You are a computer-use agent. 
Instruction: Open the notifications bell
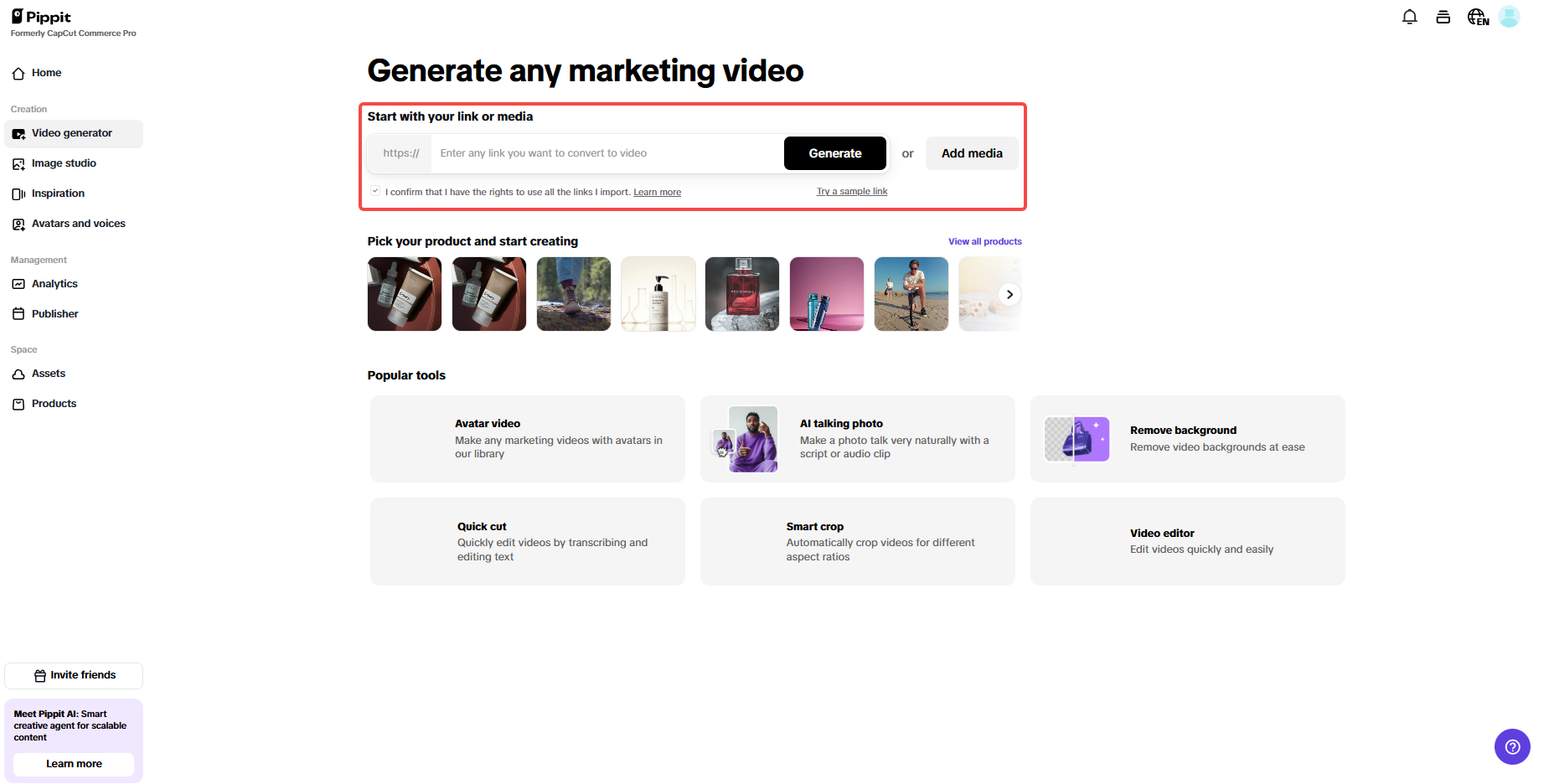[1409, 16]
